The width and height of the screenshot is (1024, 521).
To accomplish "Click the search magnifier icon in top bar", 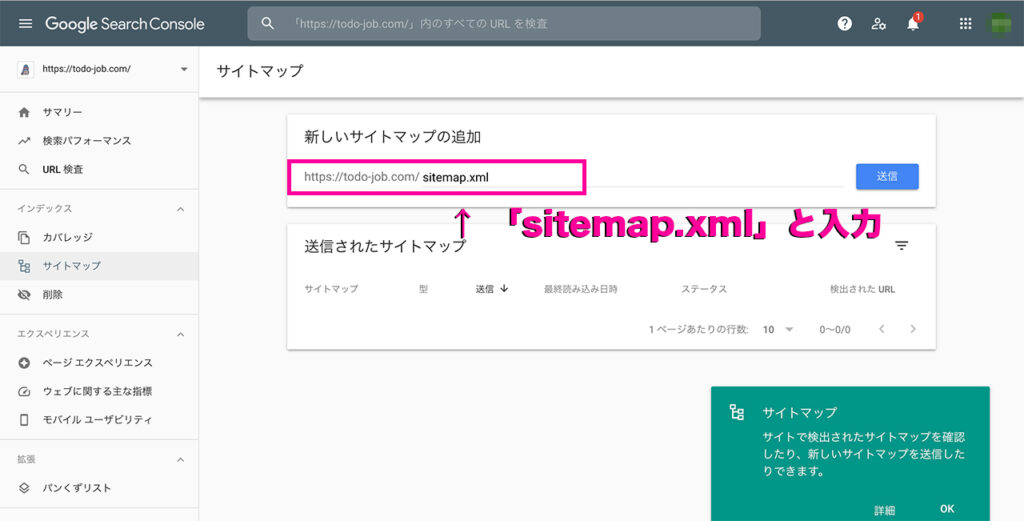I will 267,24.
